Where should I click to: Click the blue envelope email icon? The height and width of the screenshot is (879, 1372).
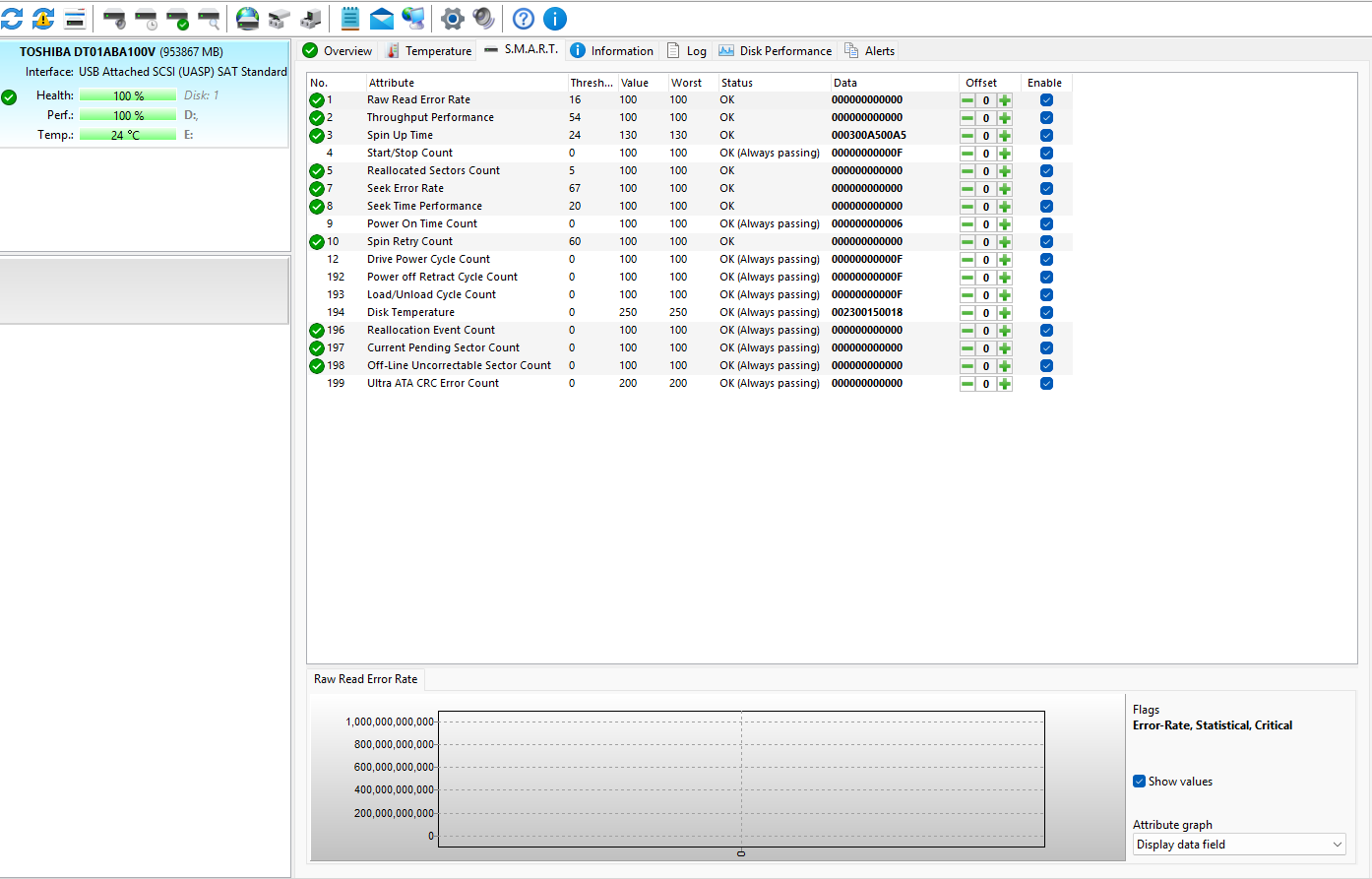pos(382,19)
